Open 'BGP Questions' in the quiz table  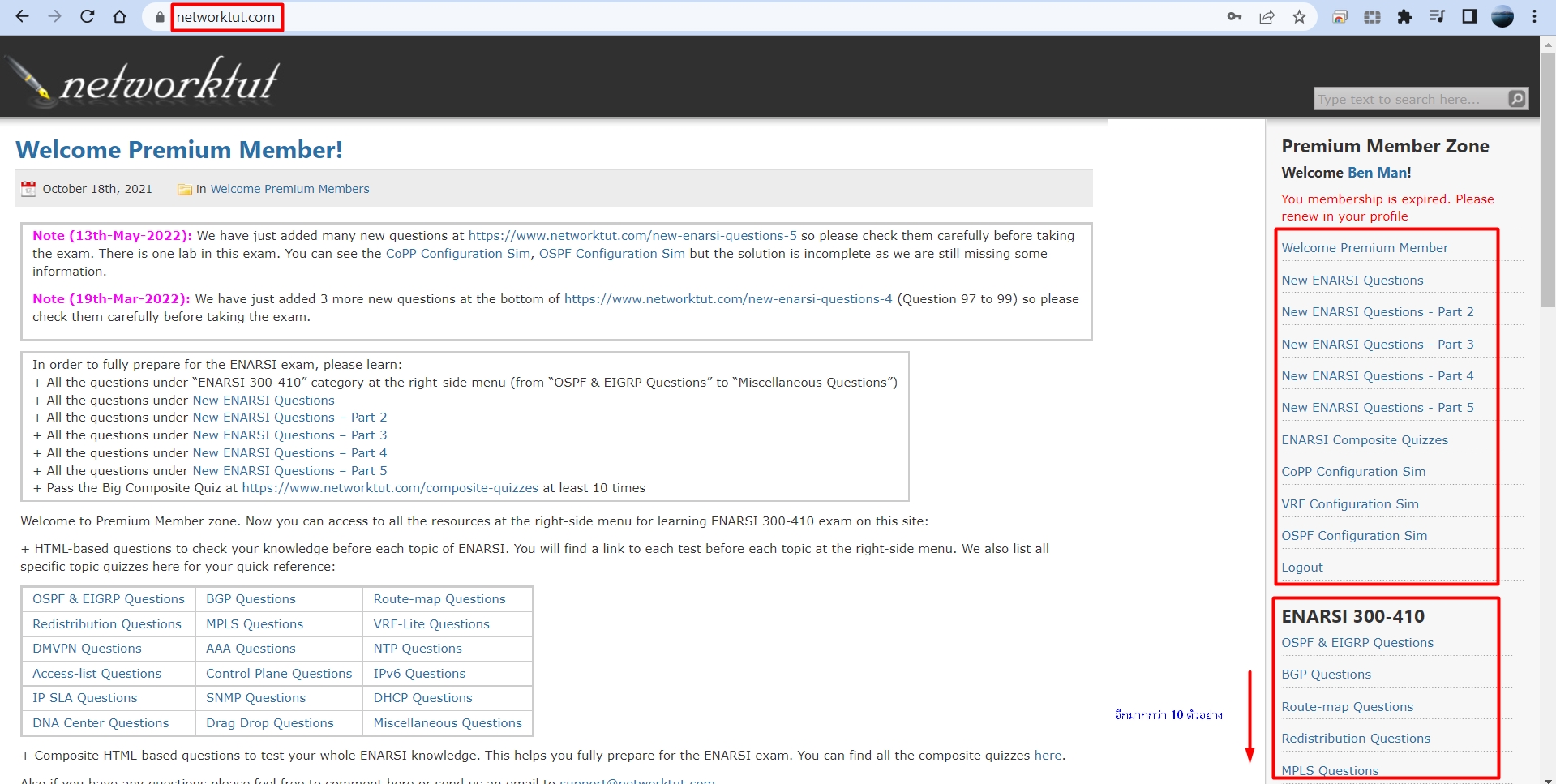[251, 599]
